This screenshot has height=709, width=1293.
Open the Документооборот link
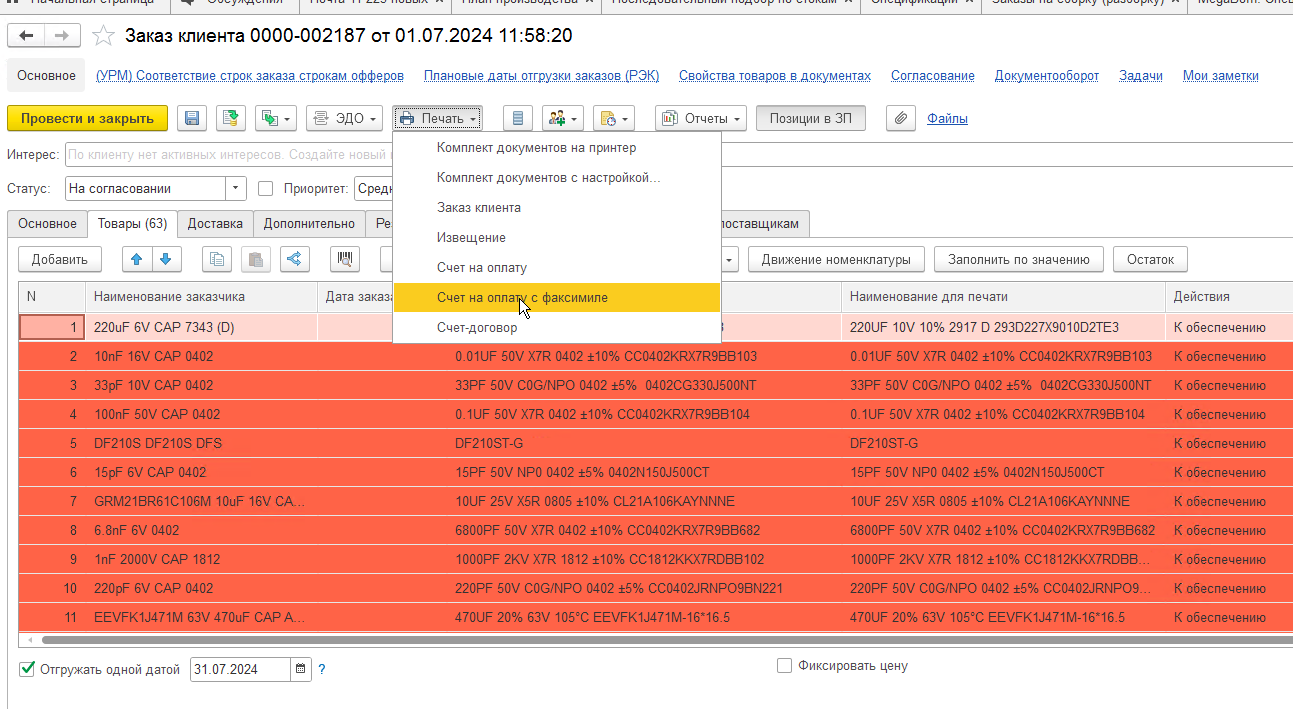tap(1046, 76)
